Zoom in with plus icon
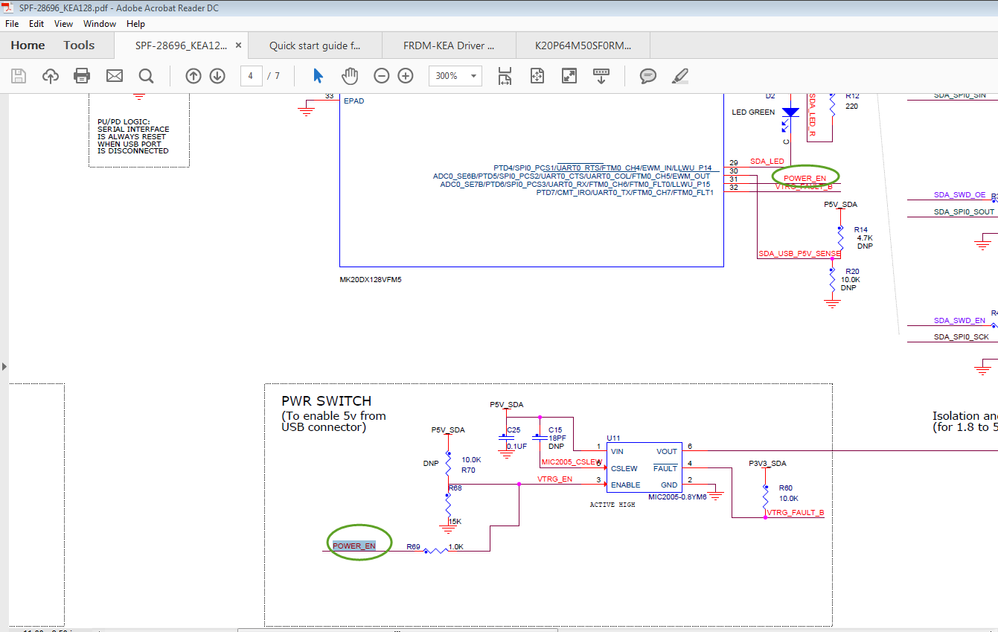The height and width of the screenshot is (632, 998). (x=405, y=76)
